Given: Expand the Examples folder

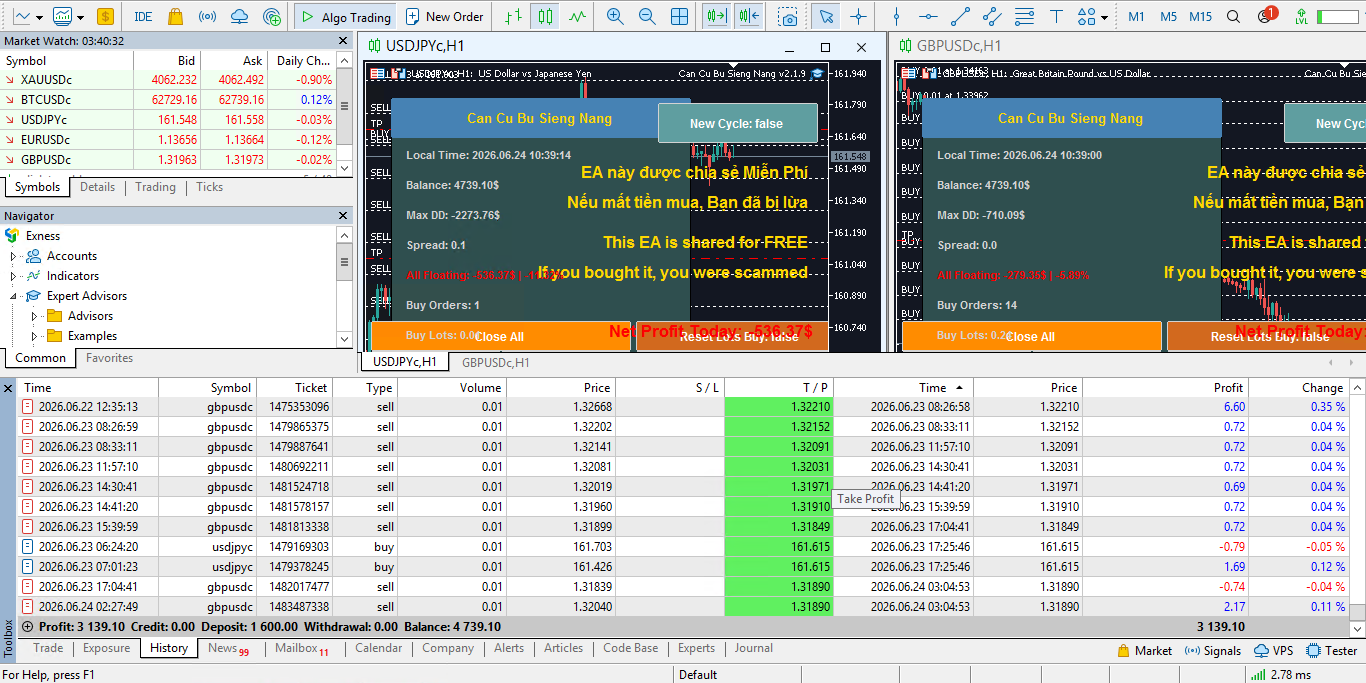Looking at the screenshot, I should (34, 336).
